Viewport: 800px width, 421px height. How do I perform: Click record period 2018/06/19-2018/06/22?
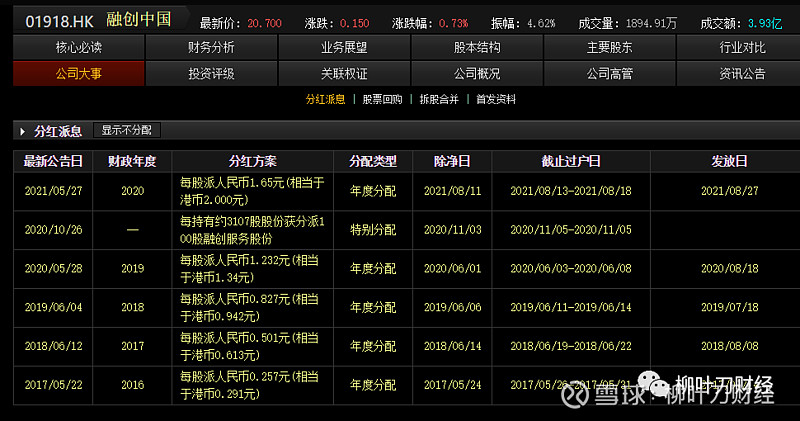click(571, 346)
